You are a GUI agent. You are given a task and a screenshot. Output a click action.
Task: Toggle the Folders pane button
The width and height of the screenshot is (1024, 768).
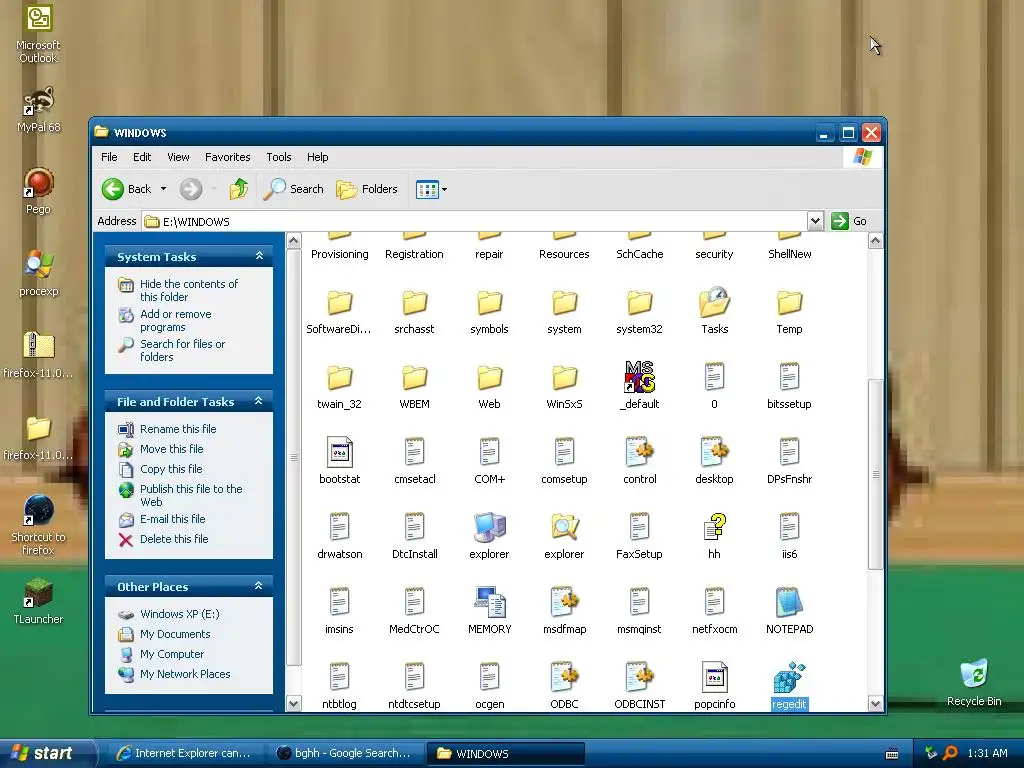(366, 189)
